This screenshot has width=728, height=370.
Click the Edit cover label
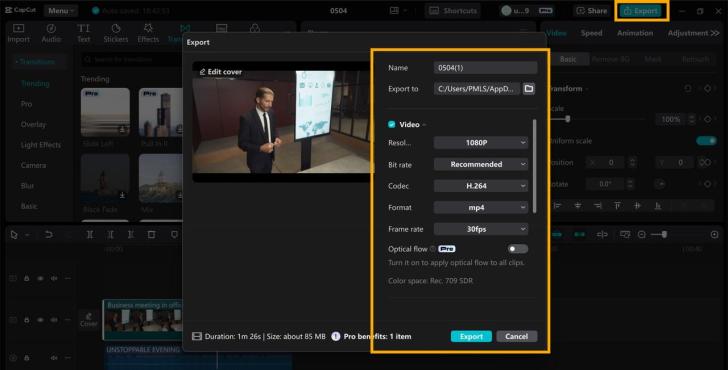tap(225, 72)
